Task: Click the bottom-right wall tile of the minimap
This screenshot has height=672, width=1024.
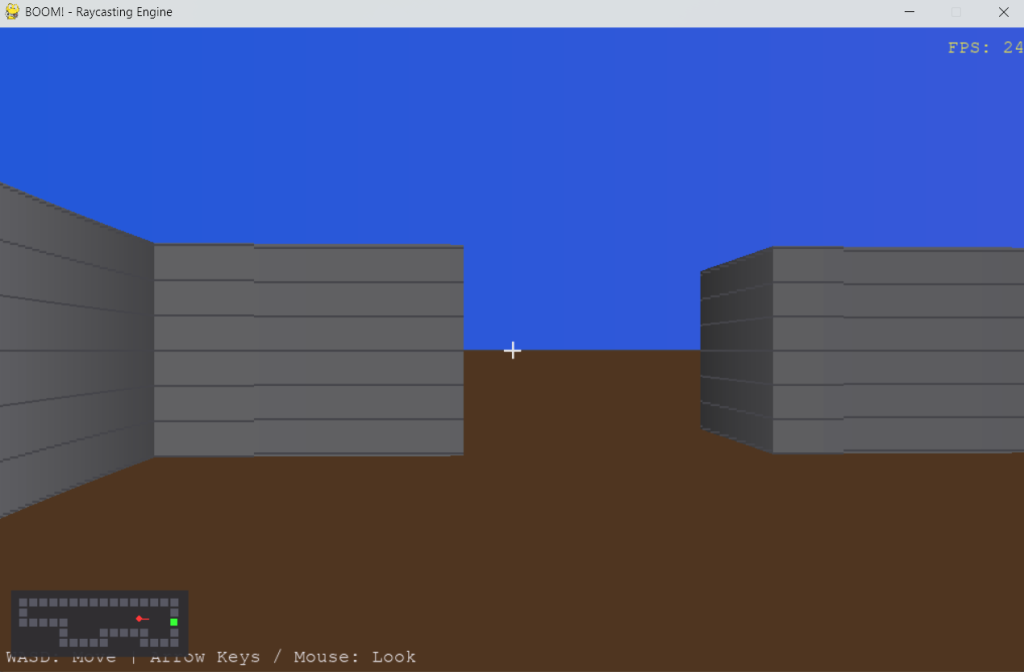Action: pyautogui.click(x=174, y=641)
